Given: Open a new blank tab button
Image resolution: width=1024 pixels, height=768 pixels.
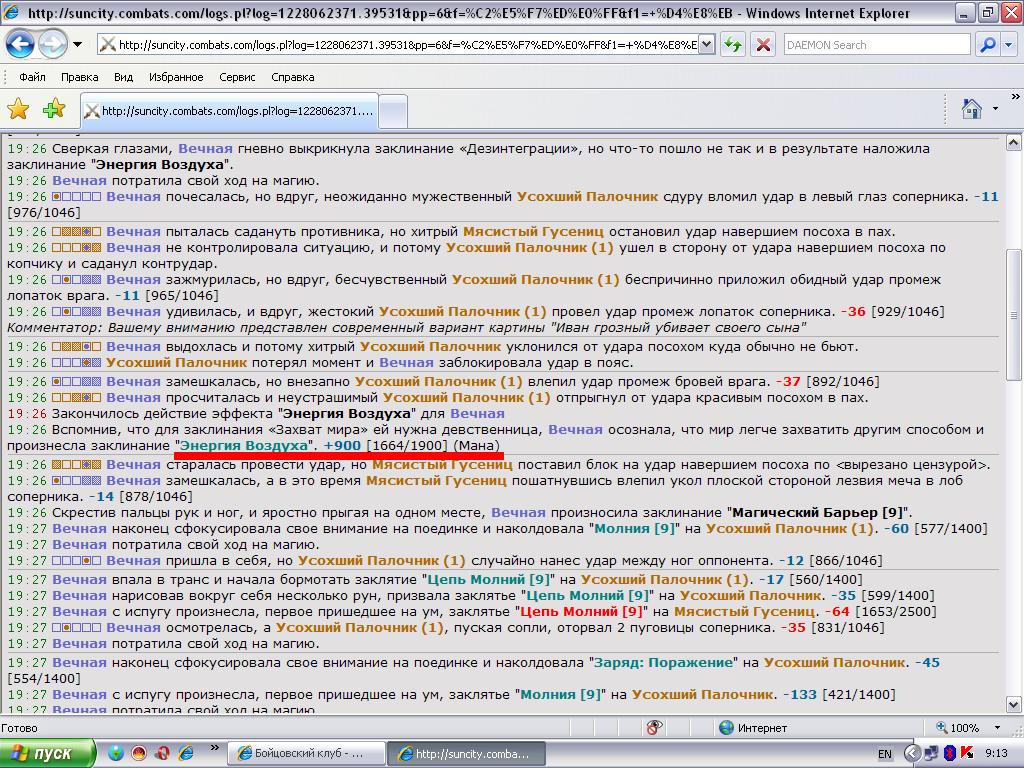Looking at the screenshot, I should pyautogui.click(x=393, y=112).
